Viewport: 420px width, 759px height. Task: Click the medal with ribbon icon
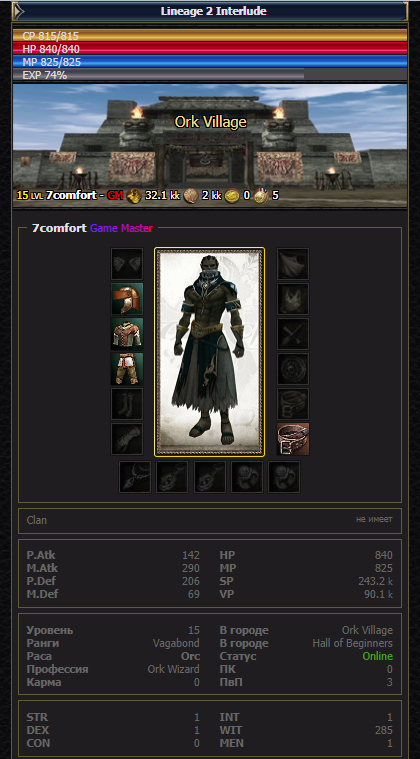coord(261,196)
